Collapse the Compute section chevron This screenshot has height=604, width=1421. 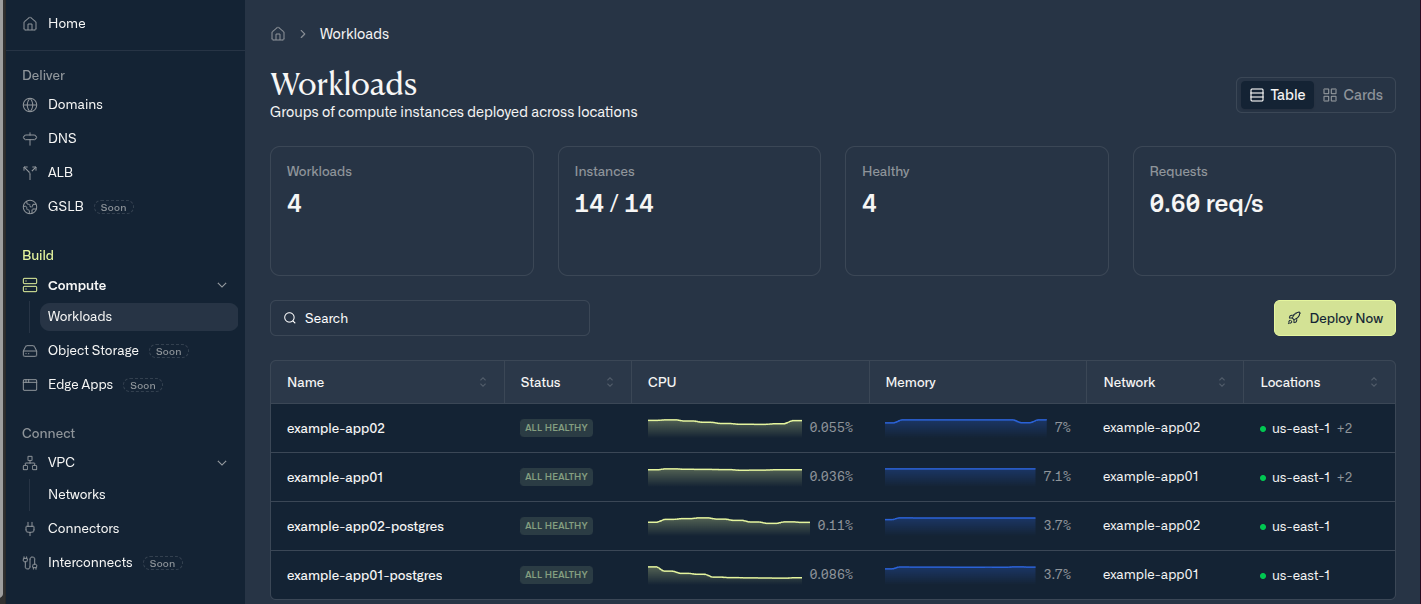[x=222, y=285]
